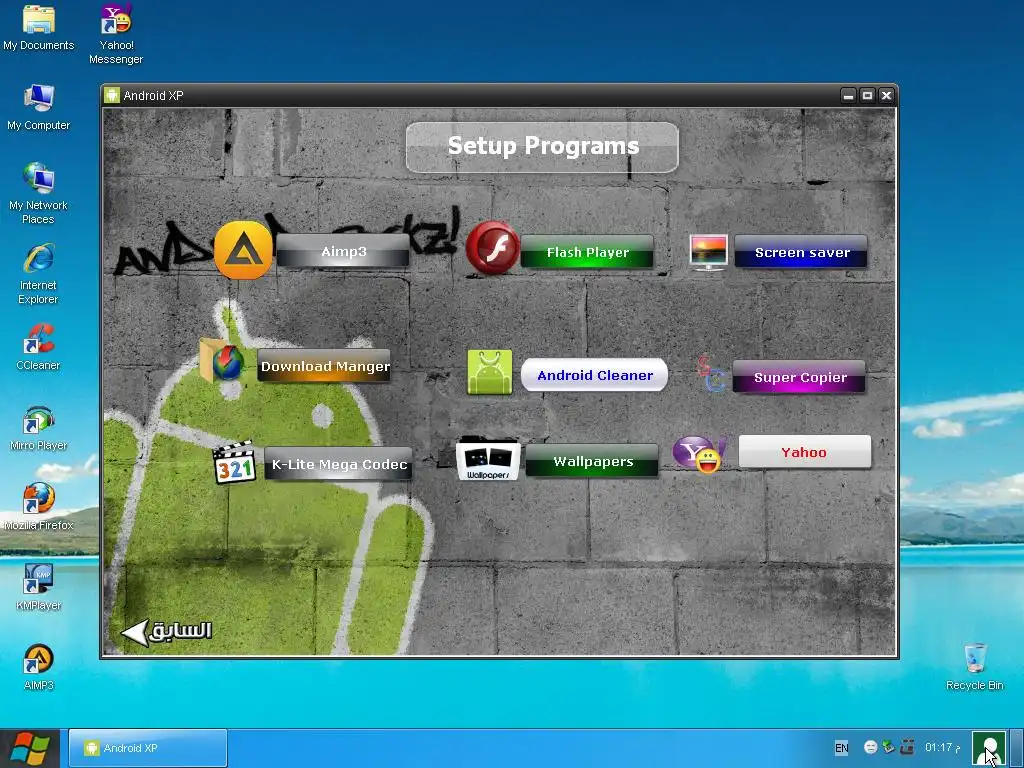Click the orange Aimp3 triangle icon
Image resolution: width=1024 pixels, height=768 pixels.
tap(243, 250)
